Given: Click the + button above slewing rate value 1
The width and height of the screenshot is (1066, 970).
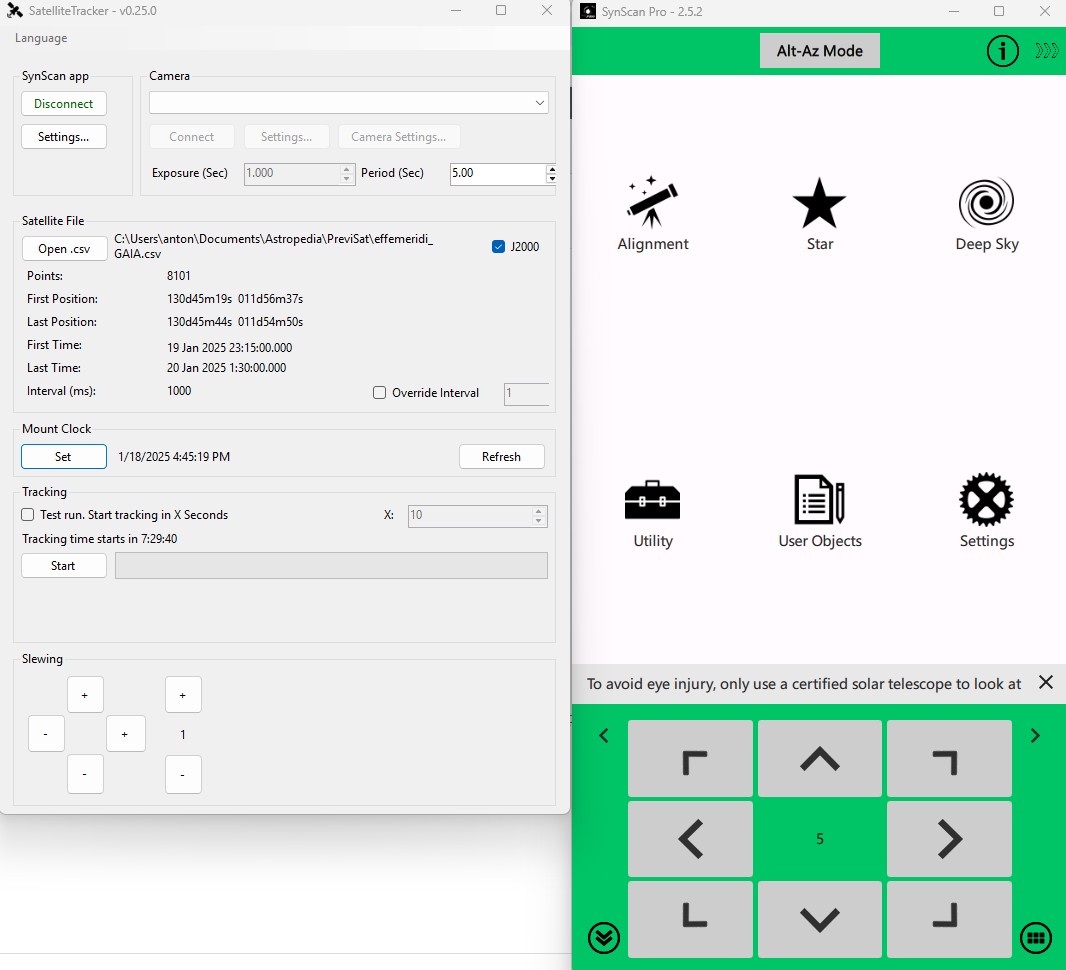Looking at the screenshot, I should [x=183, y=695].
